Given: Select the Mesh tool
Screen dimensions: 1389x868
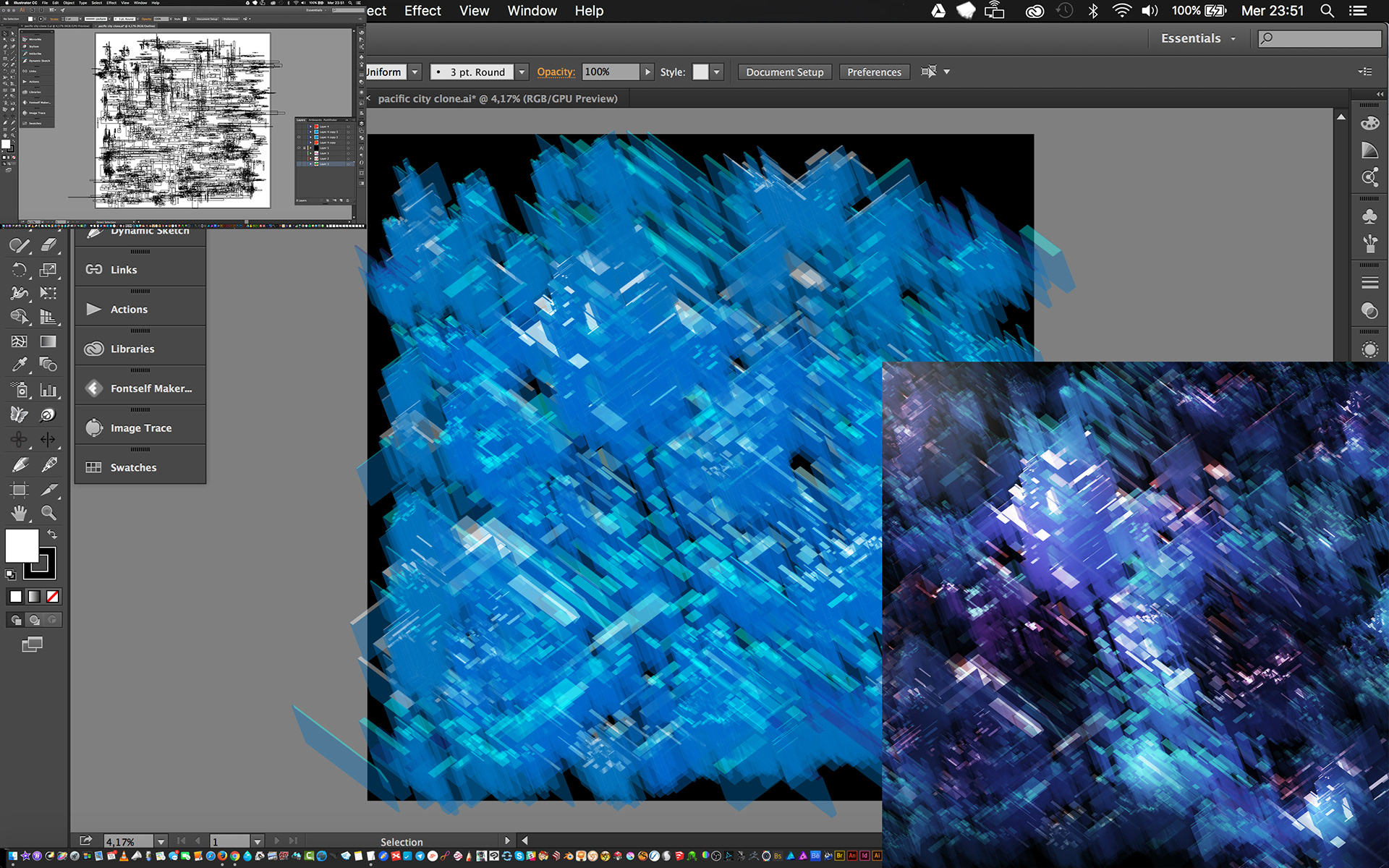Looking at the screenshot, I should [20, 341].
